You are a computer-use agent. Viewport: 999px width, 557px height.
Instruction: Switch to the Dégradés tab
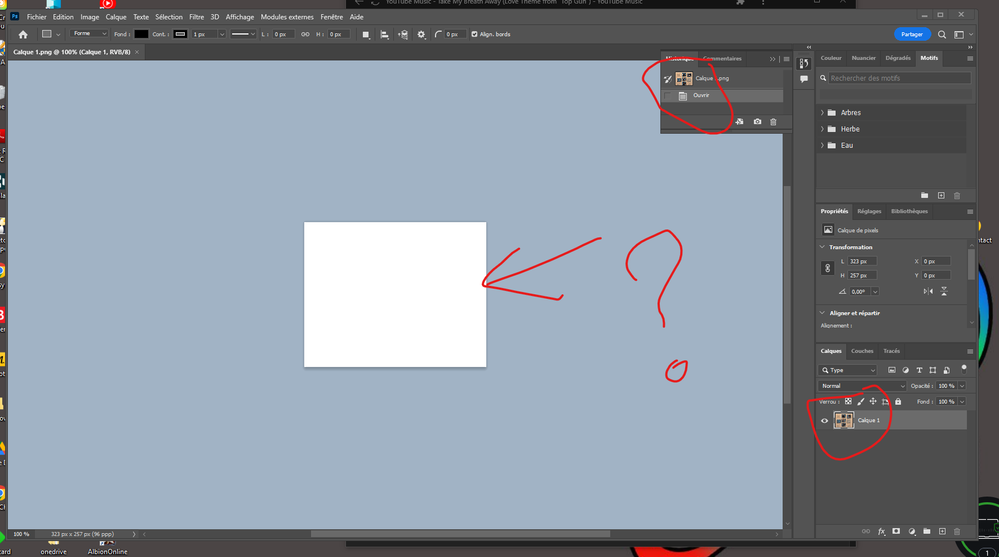coord(898,58)
